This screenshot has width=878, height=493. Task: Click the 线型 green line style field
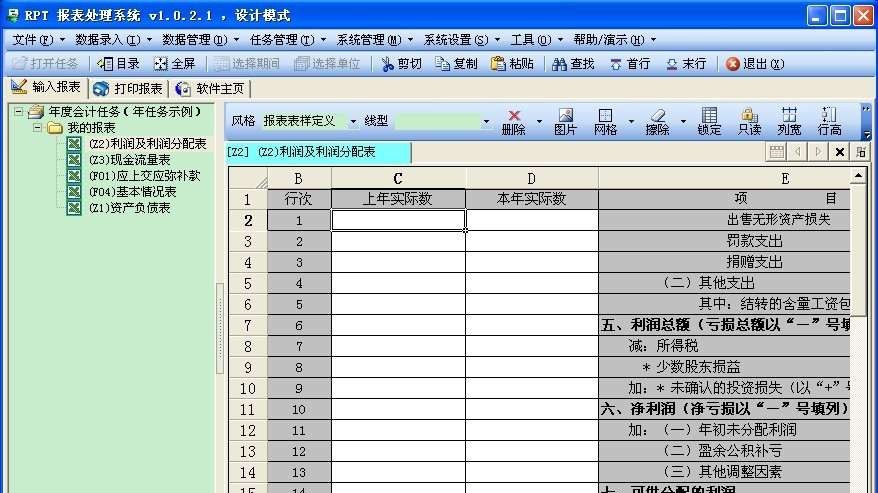[437, 121]
